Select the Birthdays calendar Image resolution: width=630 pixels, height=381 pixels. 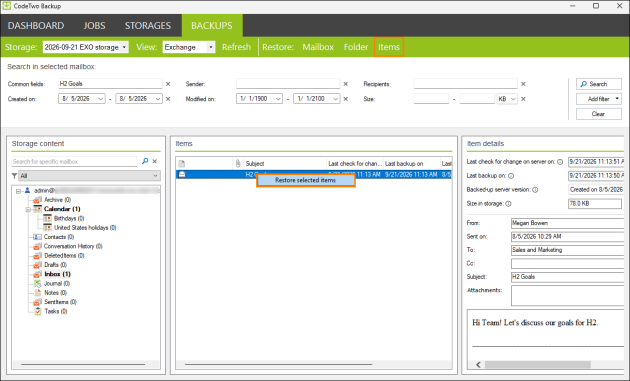pyautogui.click(x=69, y=218)
